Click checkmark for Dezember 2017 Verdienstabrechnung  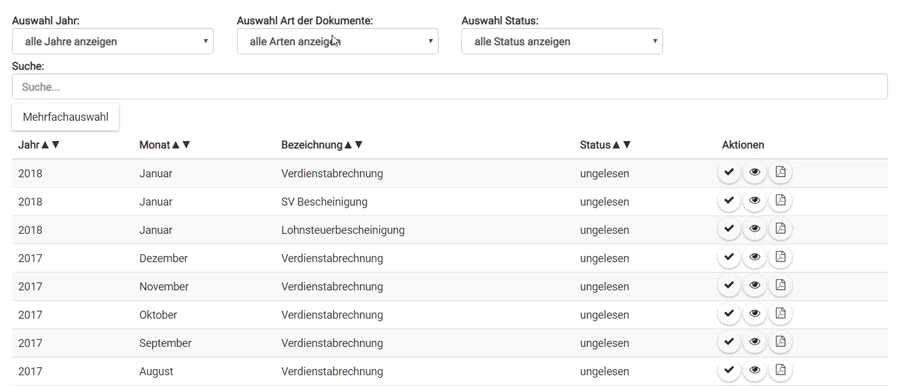[x=729, y=257]
